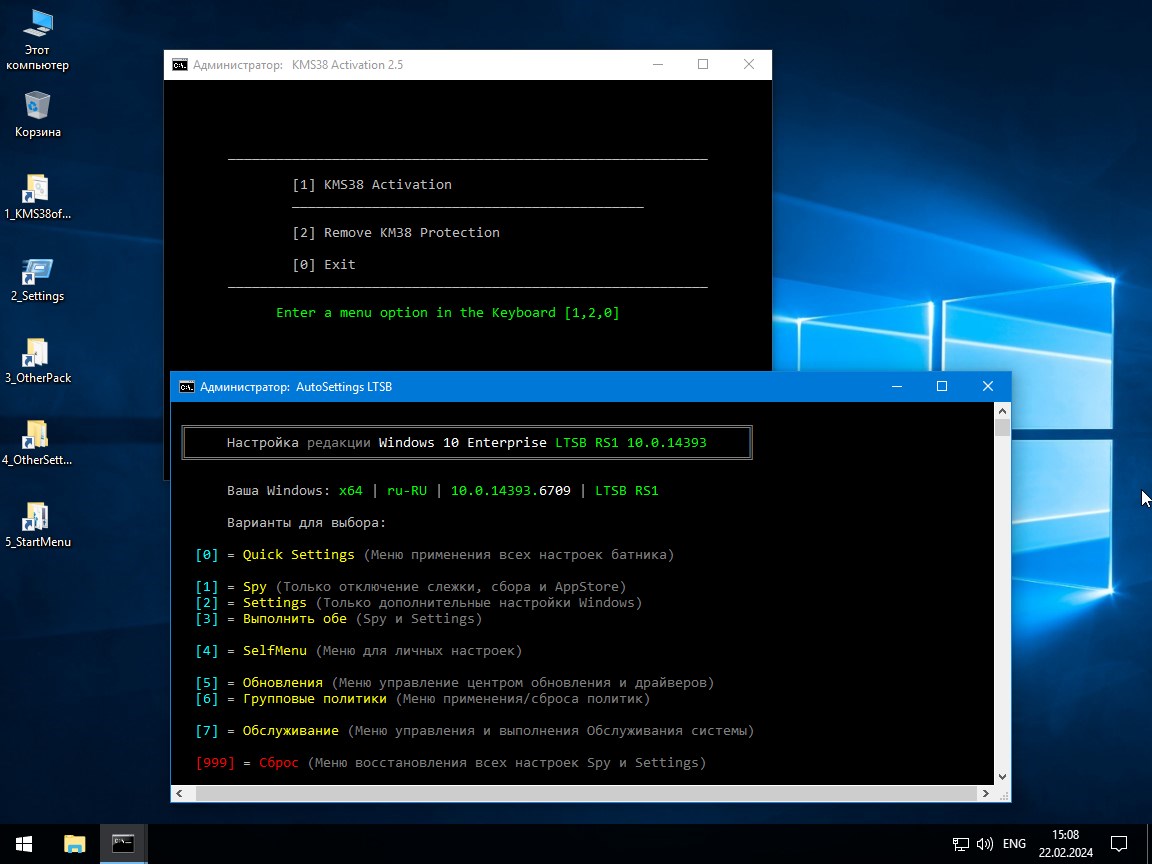Close the KMS38 Activation 2.5 window
Viewport: 1152px width, 864px height.
coord(749,65)
